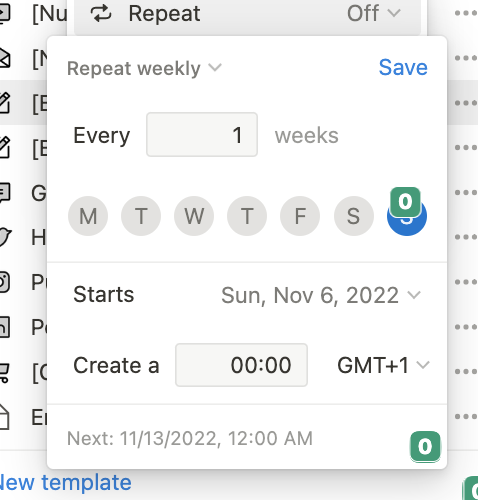478x500 pixels.
Task: Open the three-dot menu next to the Save button
Action: tap(466, 58)
